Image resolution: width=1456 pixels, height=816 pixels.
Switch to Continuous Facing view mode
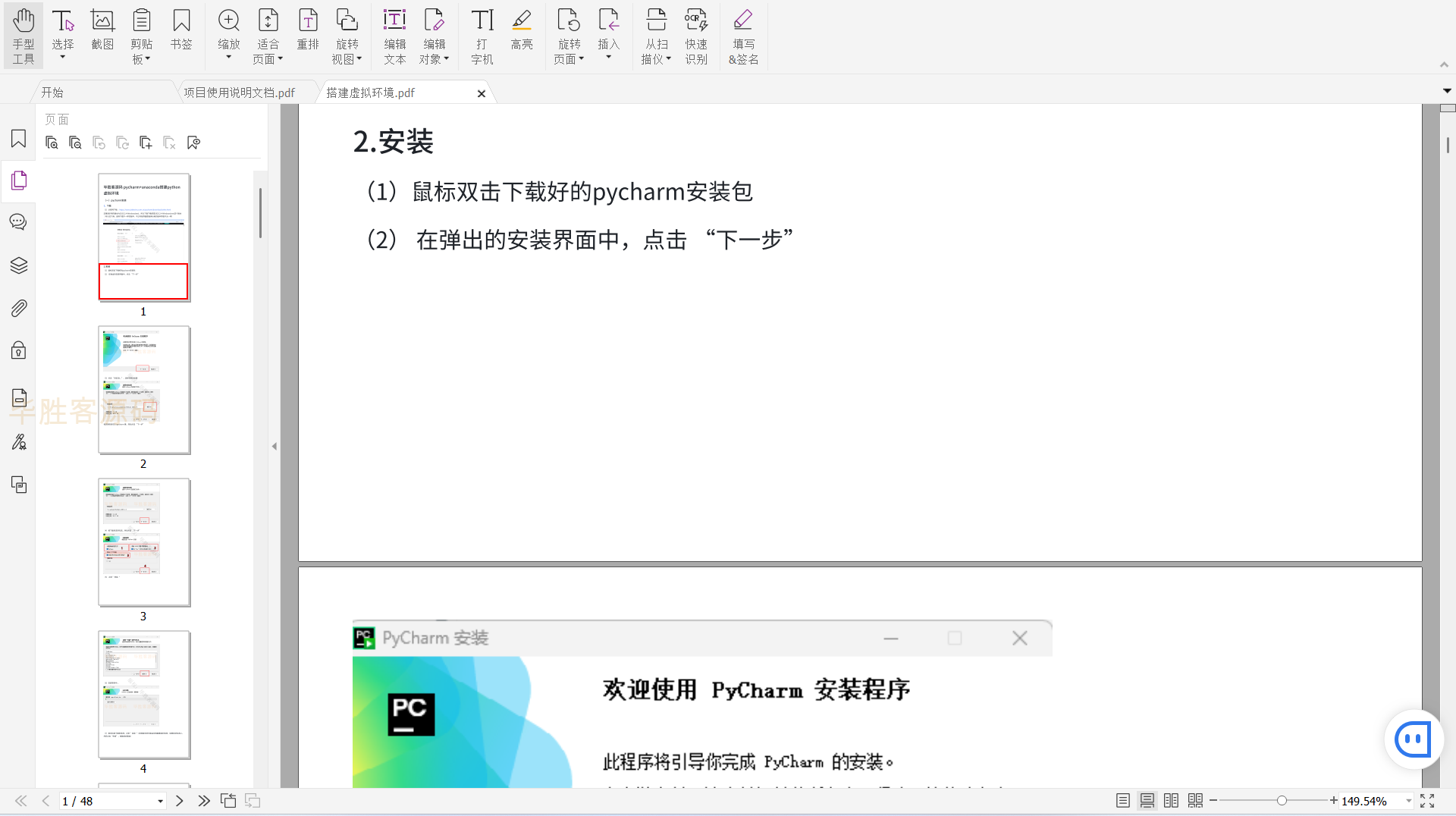(1195, 801)
